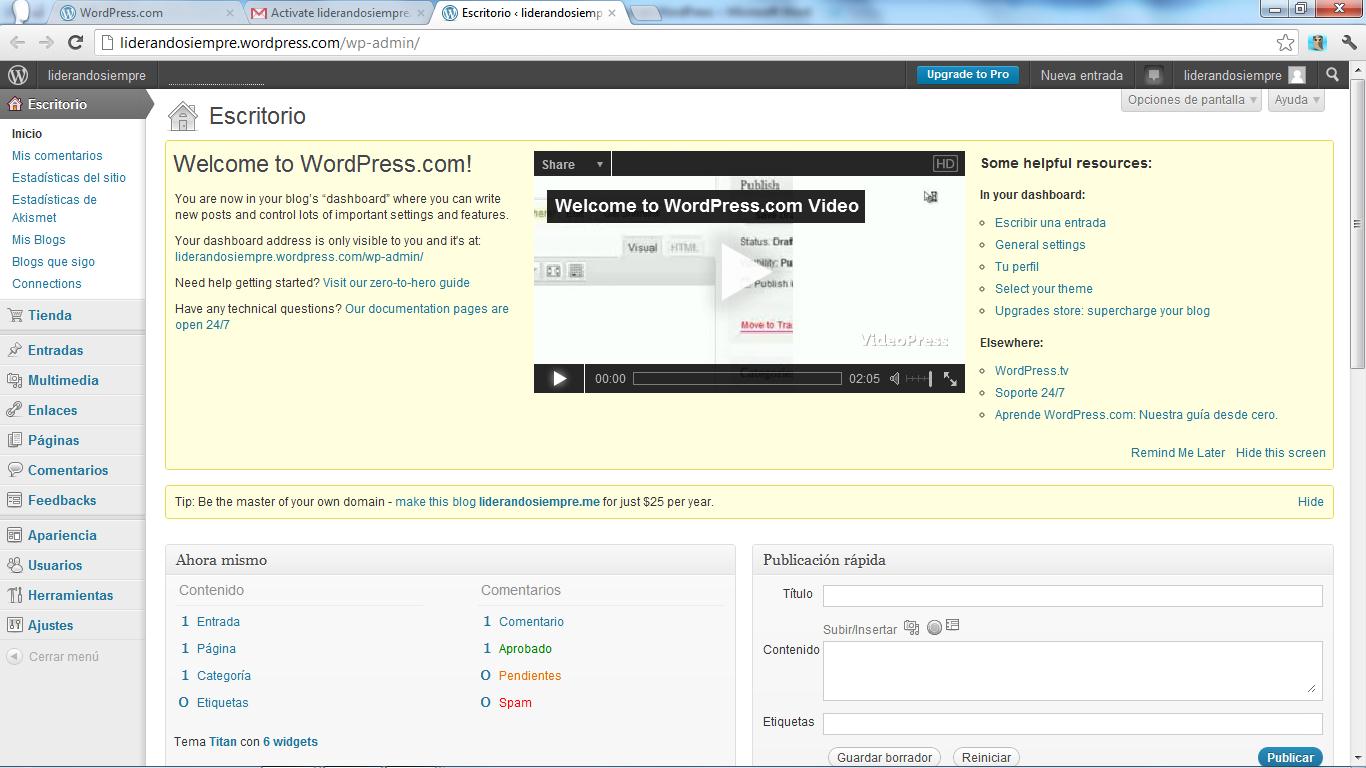Click the Cerrar menú collapse arrow icon

pos(15,657)
